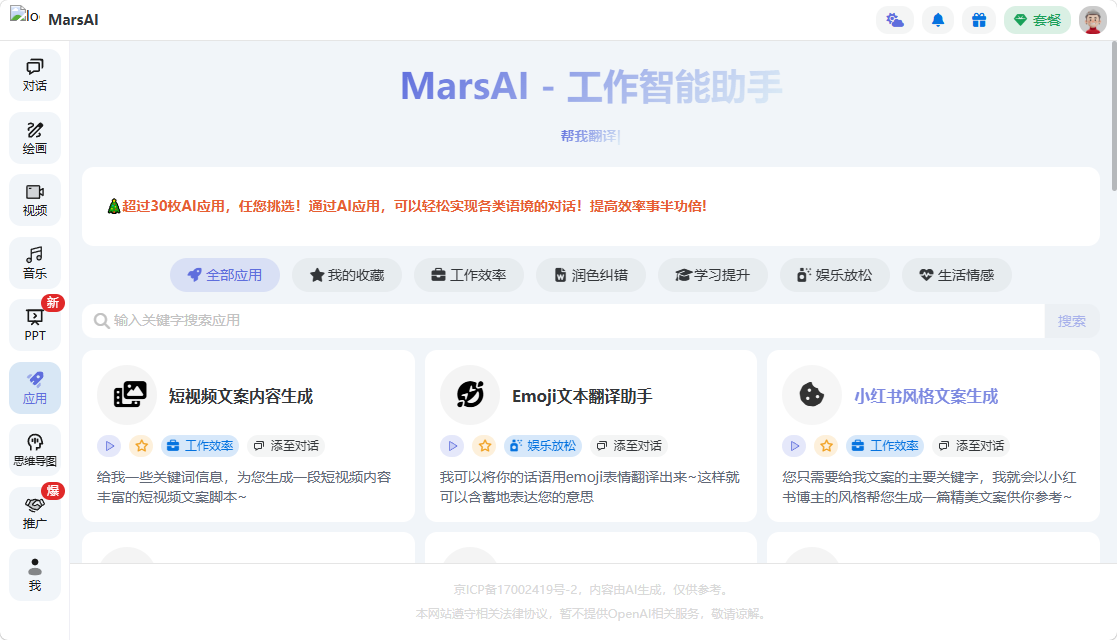Screen dimensions: 1117x640
Task: Click 添至对话 on 短视频文案内容生成 card
Action: pyautogui.click(x=286, y=446)
